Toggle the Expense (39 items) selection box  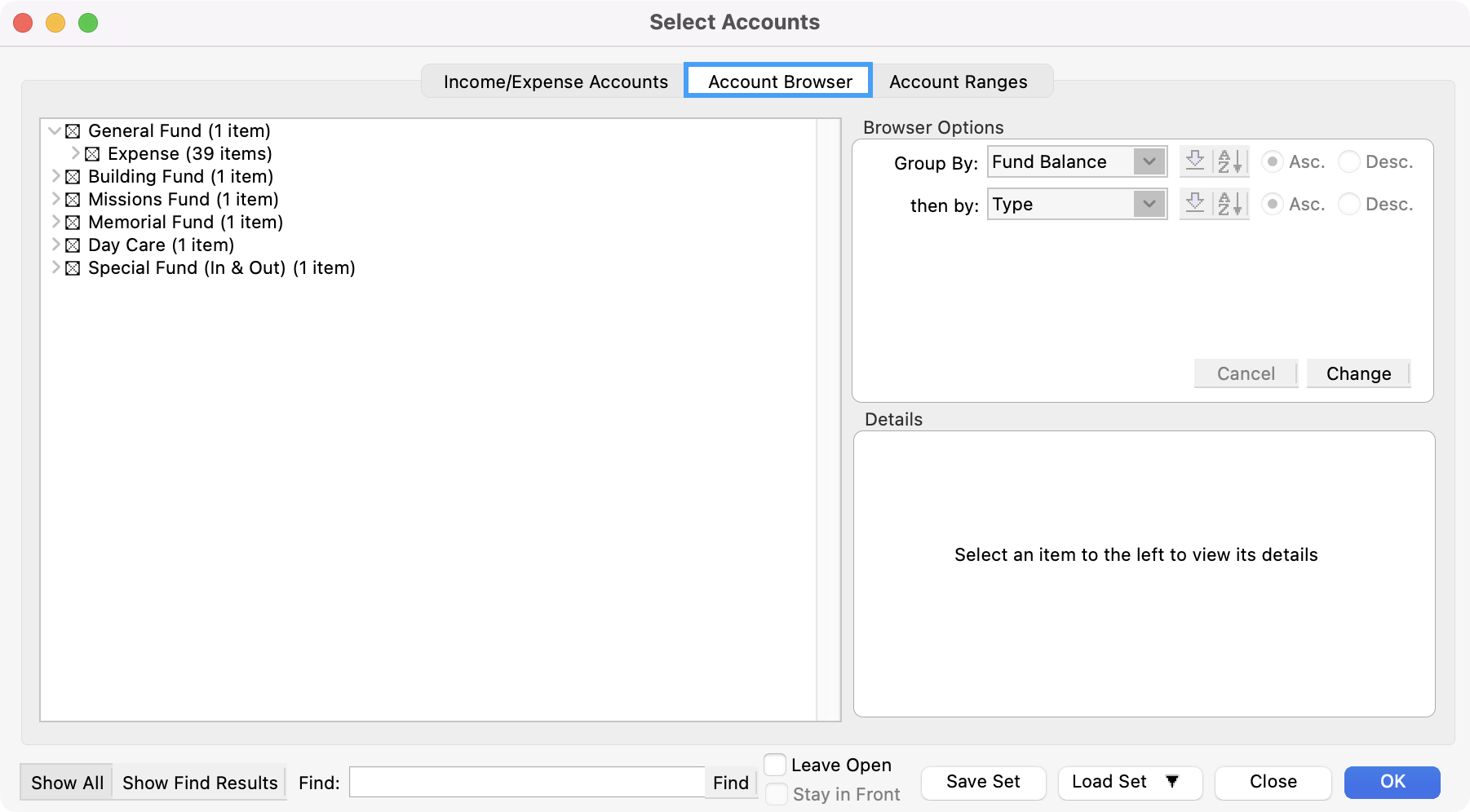point(92,154)
